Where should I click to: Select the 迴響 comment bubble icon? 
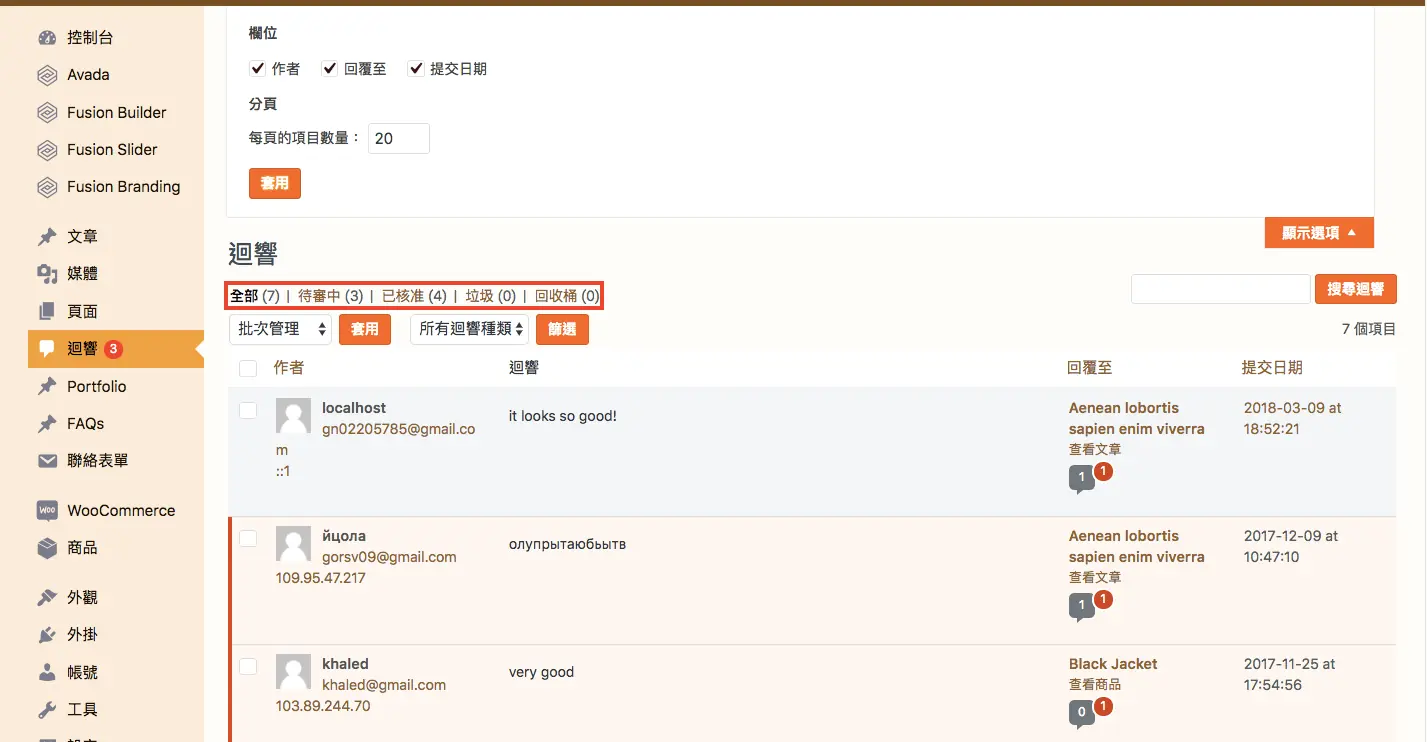47,349
